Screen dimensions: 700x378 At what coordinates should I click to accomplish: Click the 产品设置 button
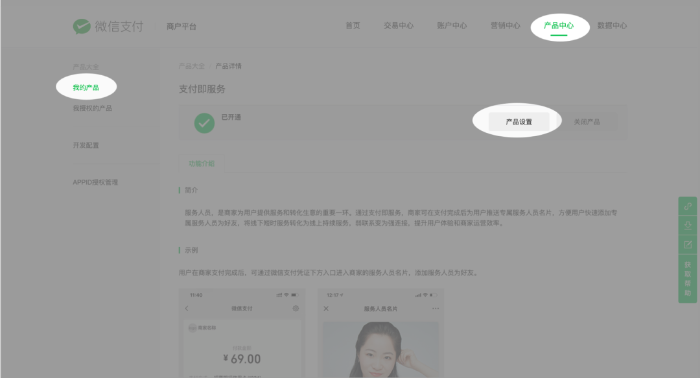click(x=519, y=122)
